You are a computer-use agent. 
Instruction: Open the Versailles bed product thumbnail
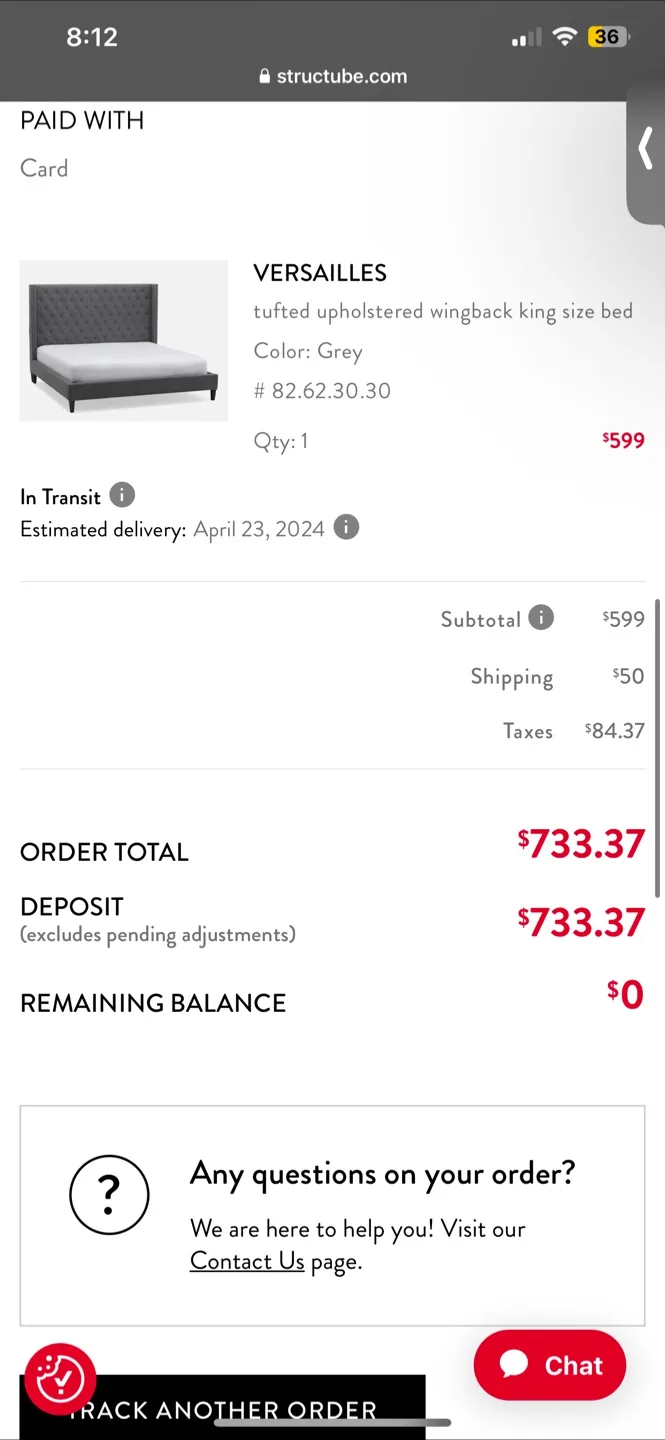click(124, 341)
